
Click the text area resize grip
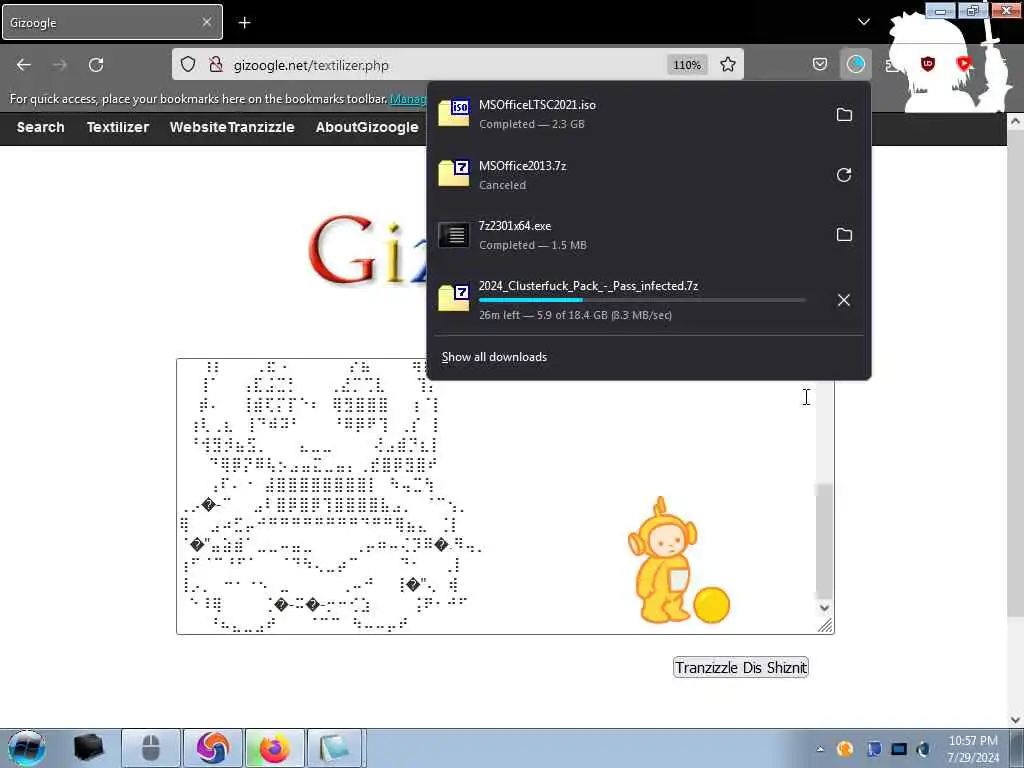pos(825,626)
